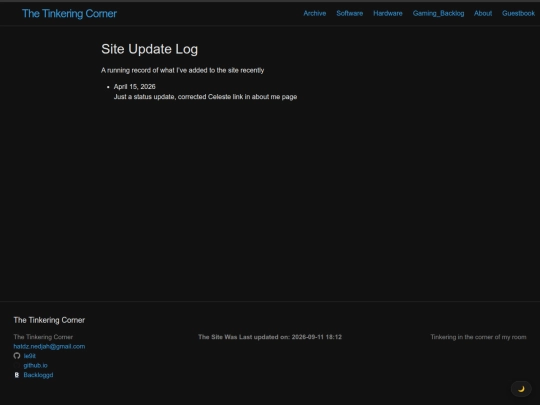Screen dimensions: 540x405
Task: Open the Guestbook page
Action: point(518,13)
